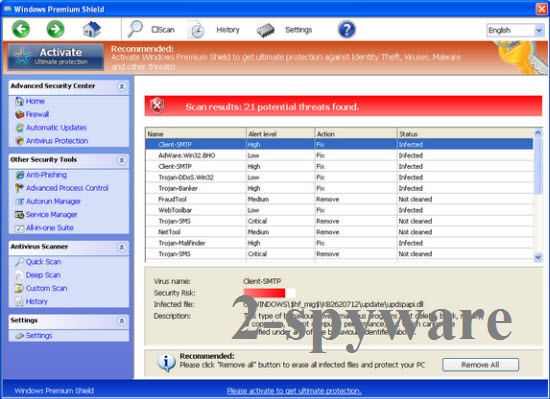Sort by the Alert level column header
This screenshot has width=550, height=399.
tap(280, 134)
